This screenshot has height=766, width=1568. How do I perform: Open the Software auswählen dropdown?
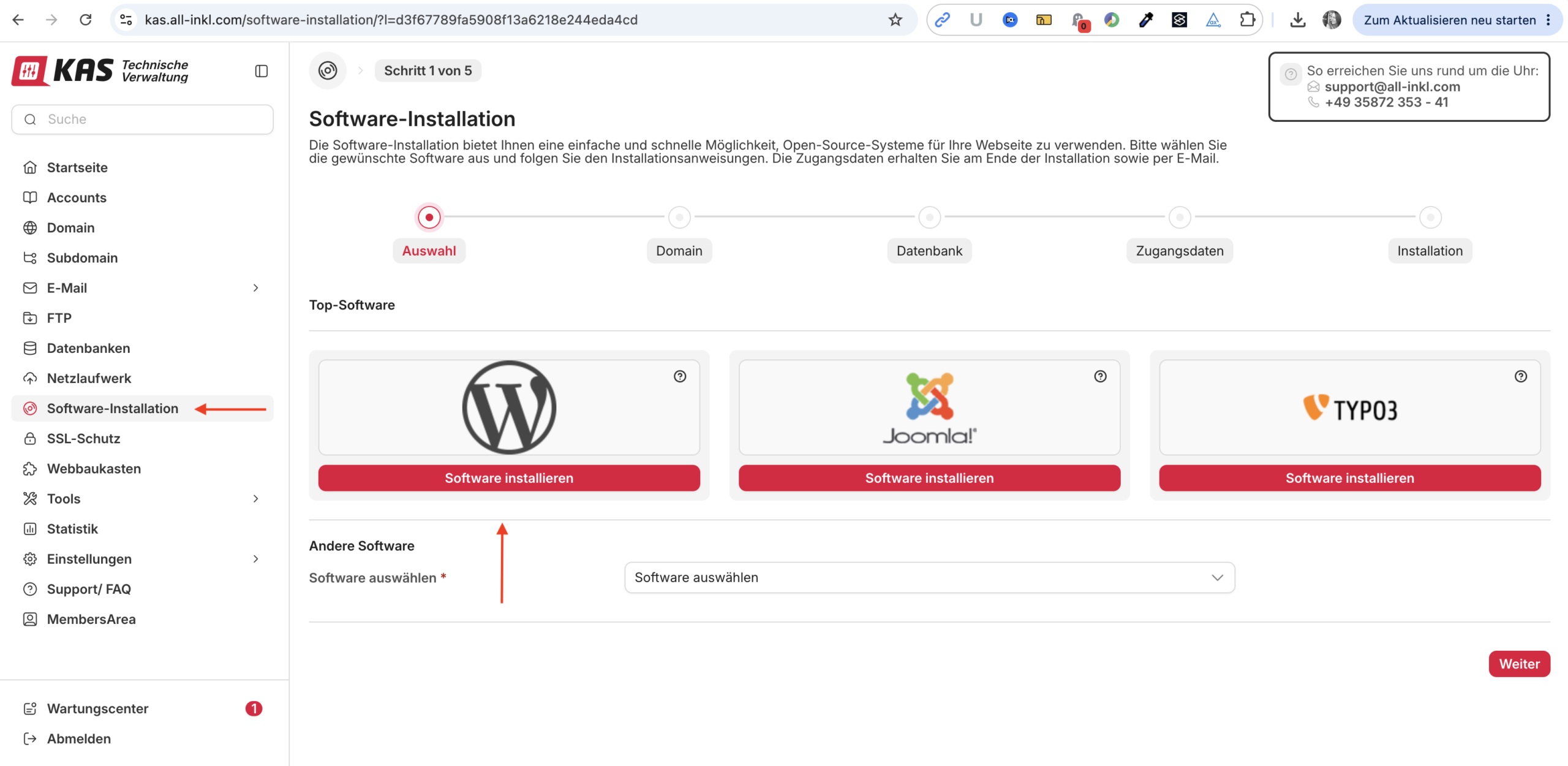click(x=929, y=577)
